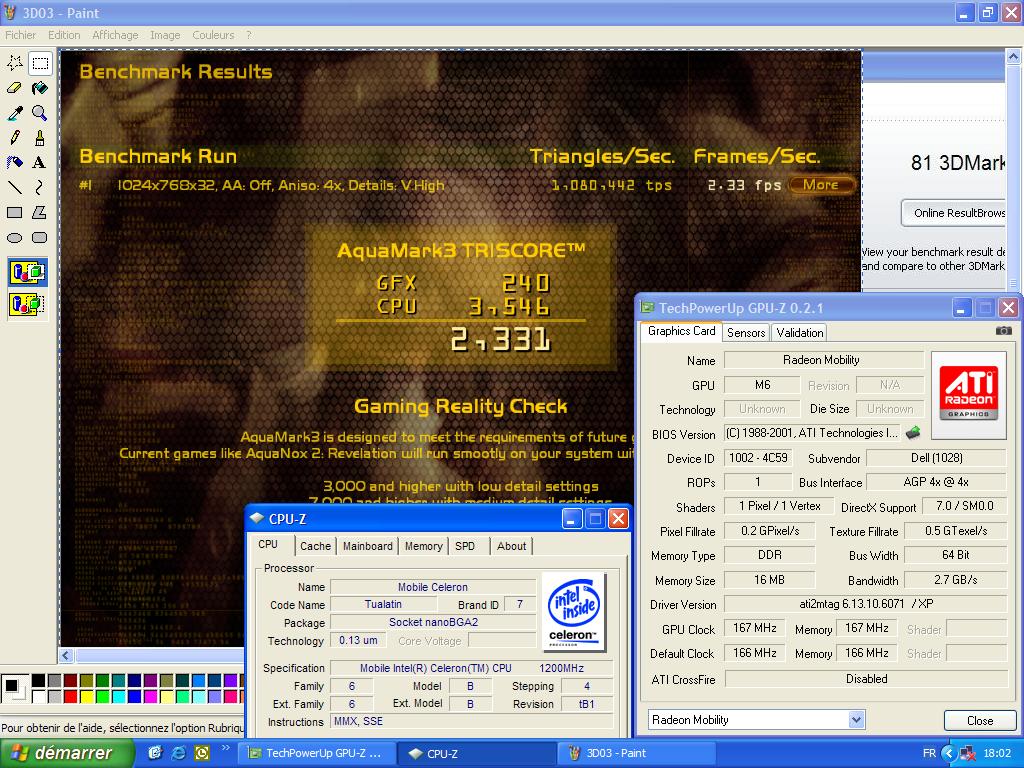Pick the Eraser tool in Paint
The width and height of the screenshot is (1024, 768).
click(14, 88)
